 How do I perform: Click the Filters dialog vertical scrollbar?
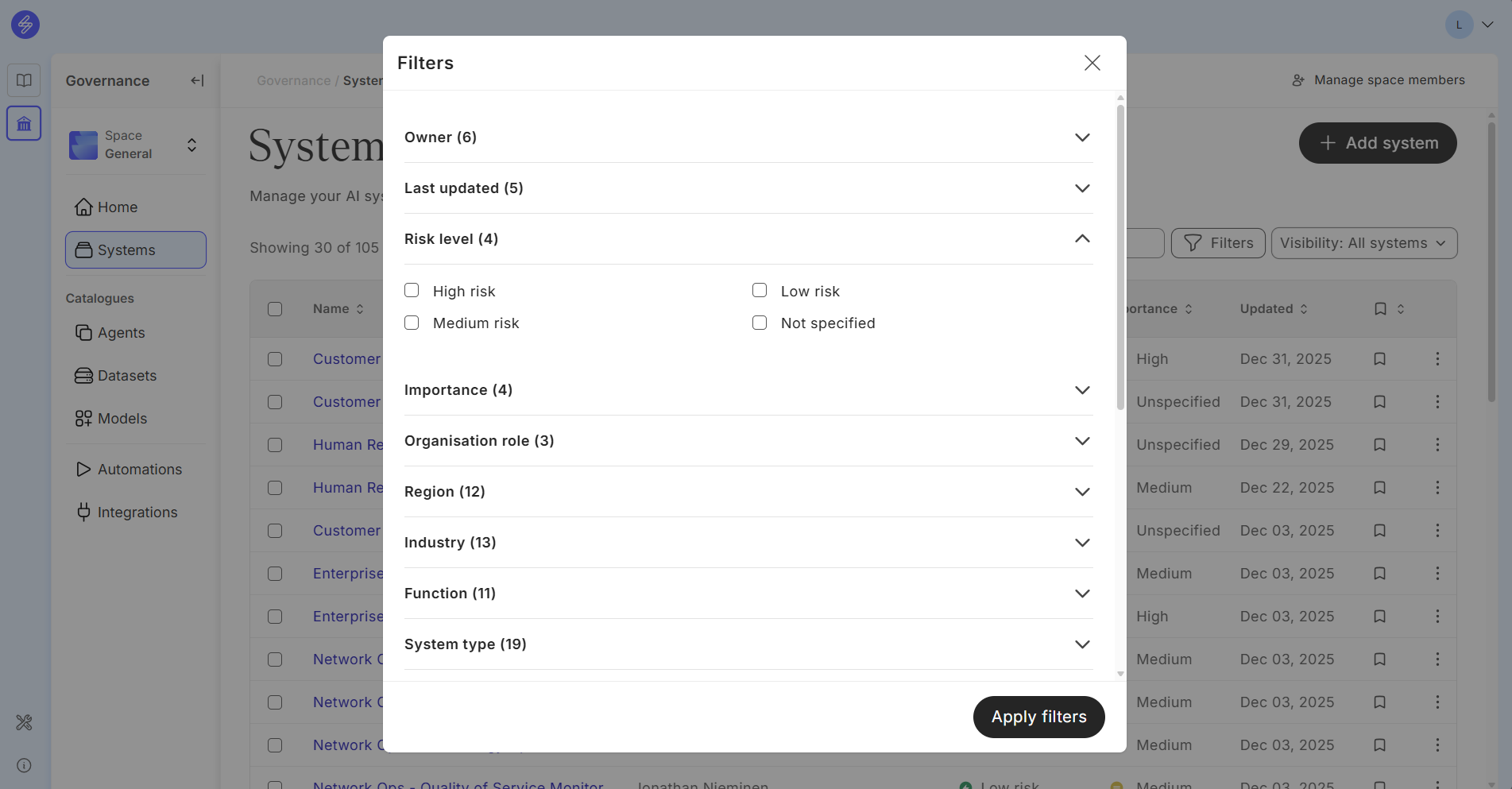[x=1120, y=254]
